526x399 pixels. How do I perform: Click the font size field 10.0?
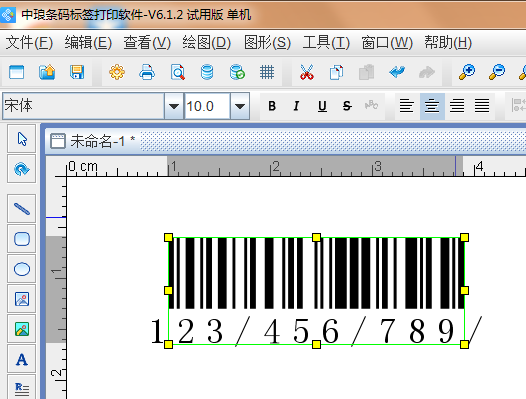(x=207, y=106)
